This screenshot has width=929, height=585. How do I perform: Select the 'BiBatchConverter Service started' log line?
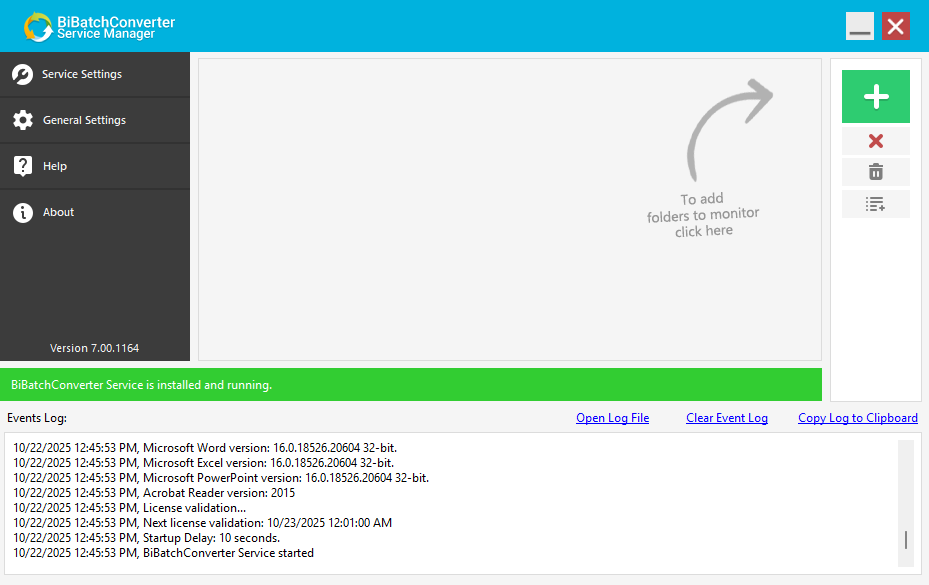(x=228, y=553)
